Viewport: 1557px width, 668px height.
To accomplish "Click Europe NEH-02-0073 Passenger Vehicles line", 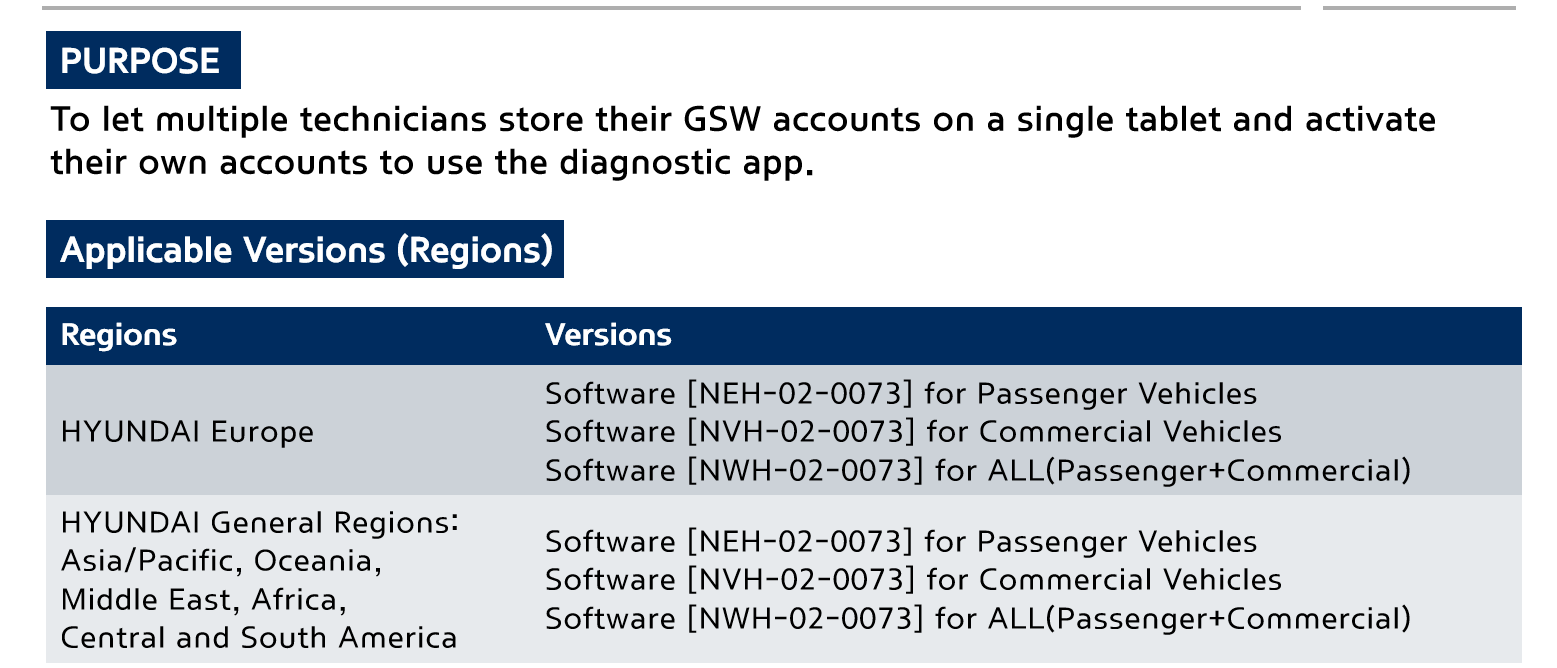I will [901, 394].
